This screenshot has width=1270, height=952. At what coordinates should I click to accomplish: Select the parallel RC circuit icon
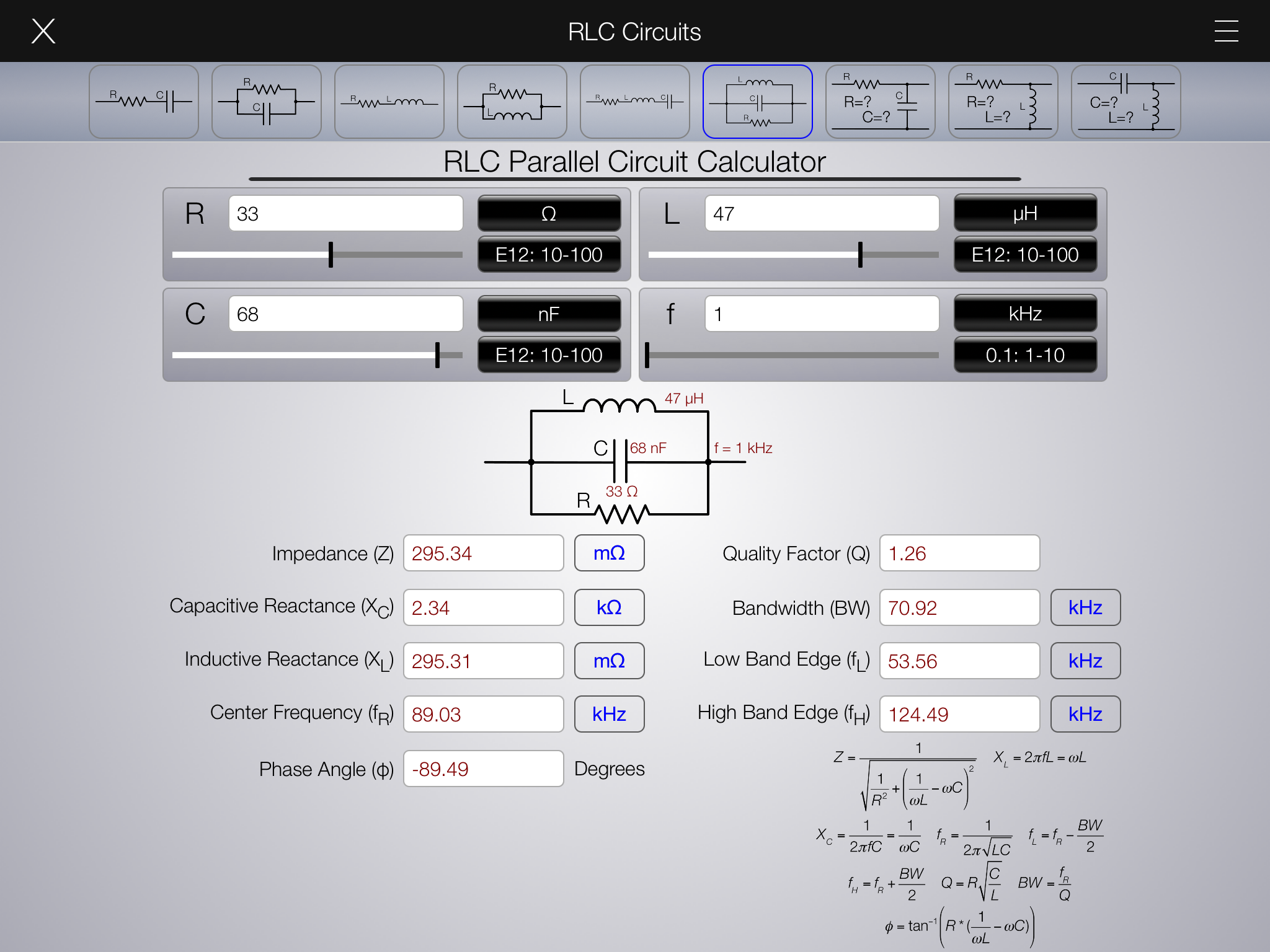[x=266, y=102]
